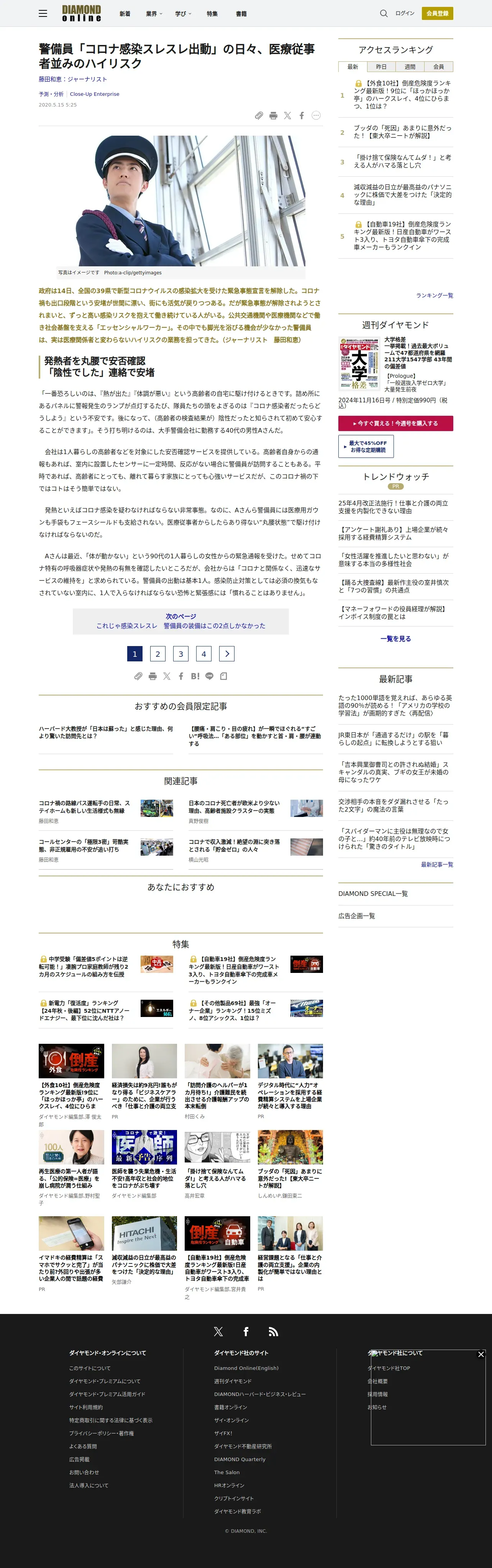This screenshot has height=1568, width=492.
Task: Open 特集 in the top navigation
Action: pyautogui.click(x=212, y=13)
